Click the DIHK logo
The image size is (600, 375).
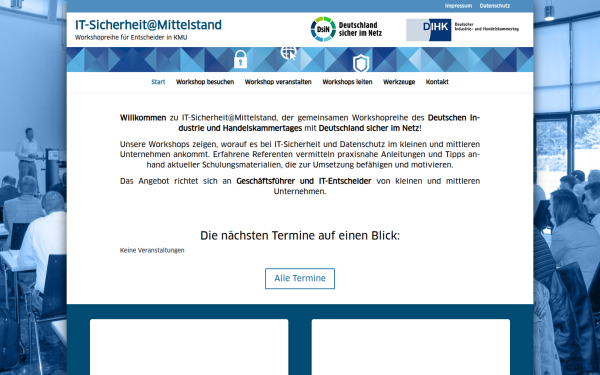[x=462, y=30]
